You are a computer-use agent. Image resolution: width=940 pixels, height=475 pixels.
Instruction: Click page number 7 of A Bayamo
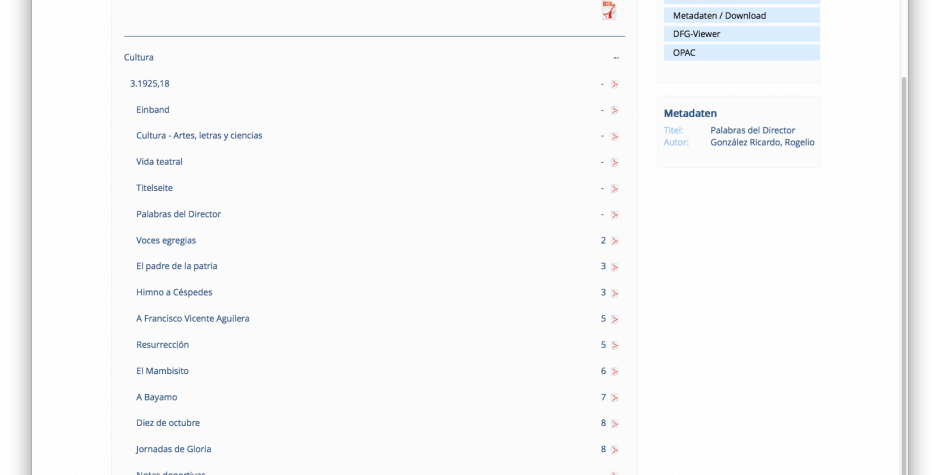pyautogui.click(x=603, y=397)
